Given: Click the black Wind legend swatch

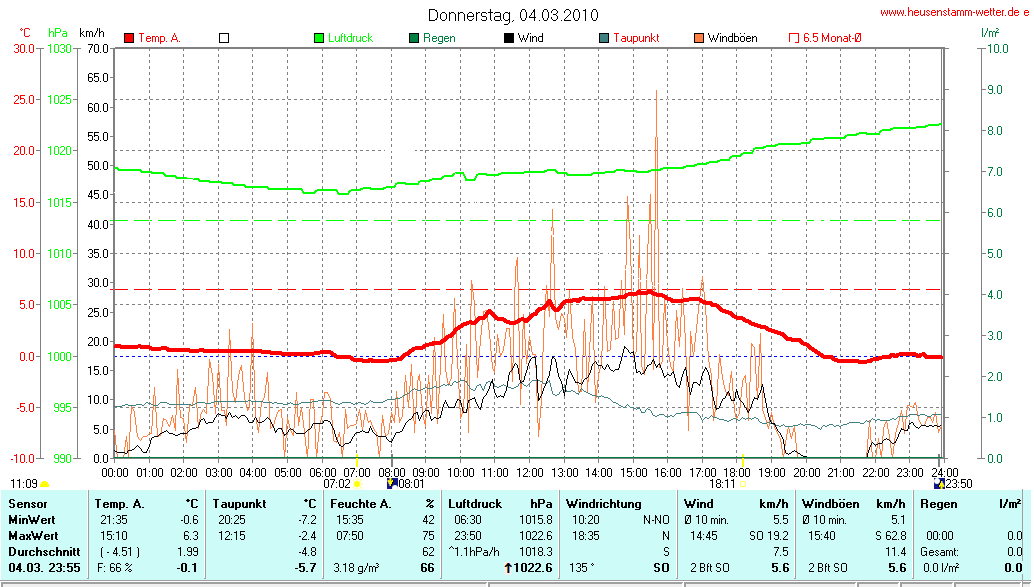Looking at the screenshot, I should pyautogui.click(x=509, y=38).
